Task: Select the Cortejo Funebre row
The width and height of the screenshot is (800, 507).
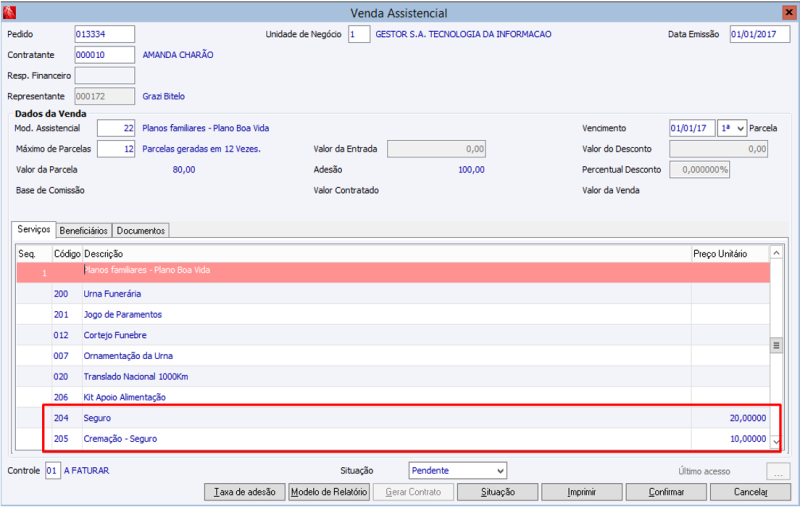Action: 393,335
